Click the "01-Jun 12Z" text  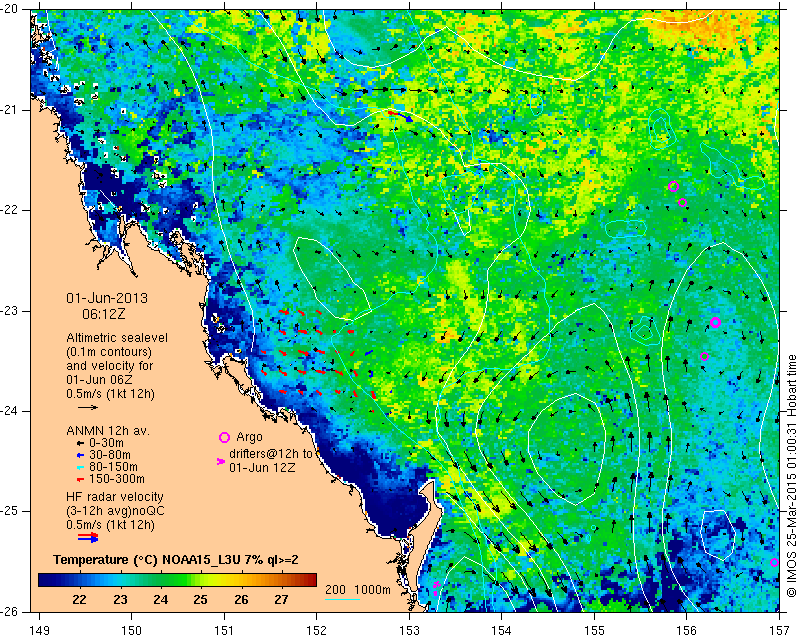(x=262, y=467)
